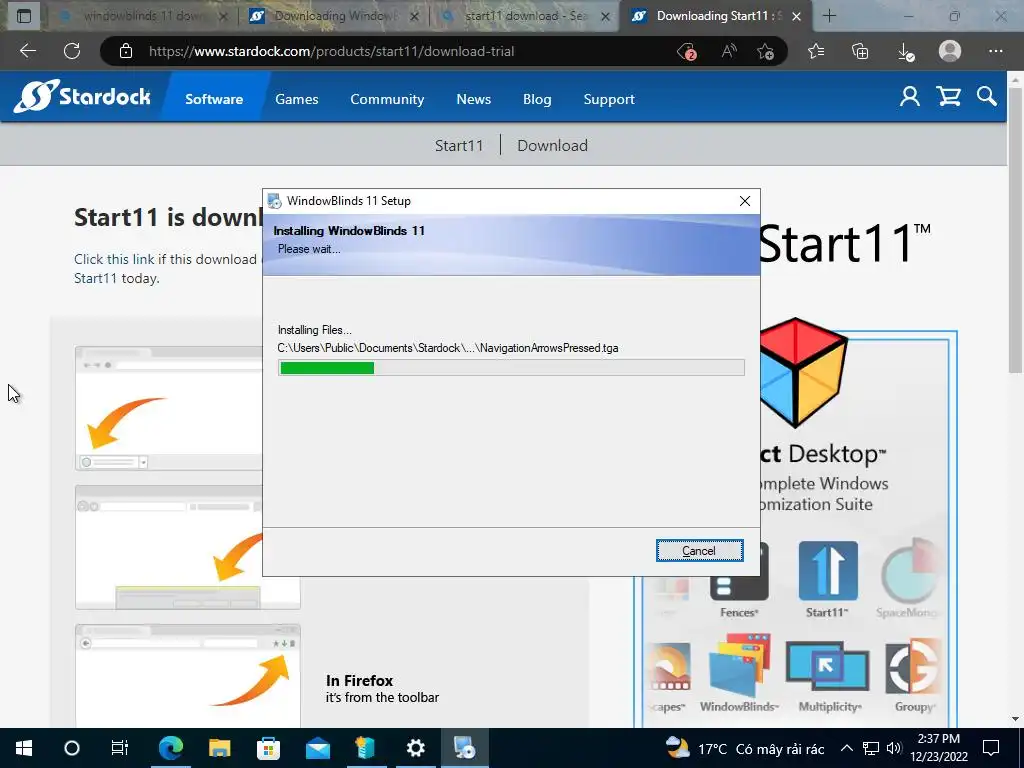Open Settings gear on the taskbar

coord(415,748)
